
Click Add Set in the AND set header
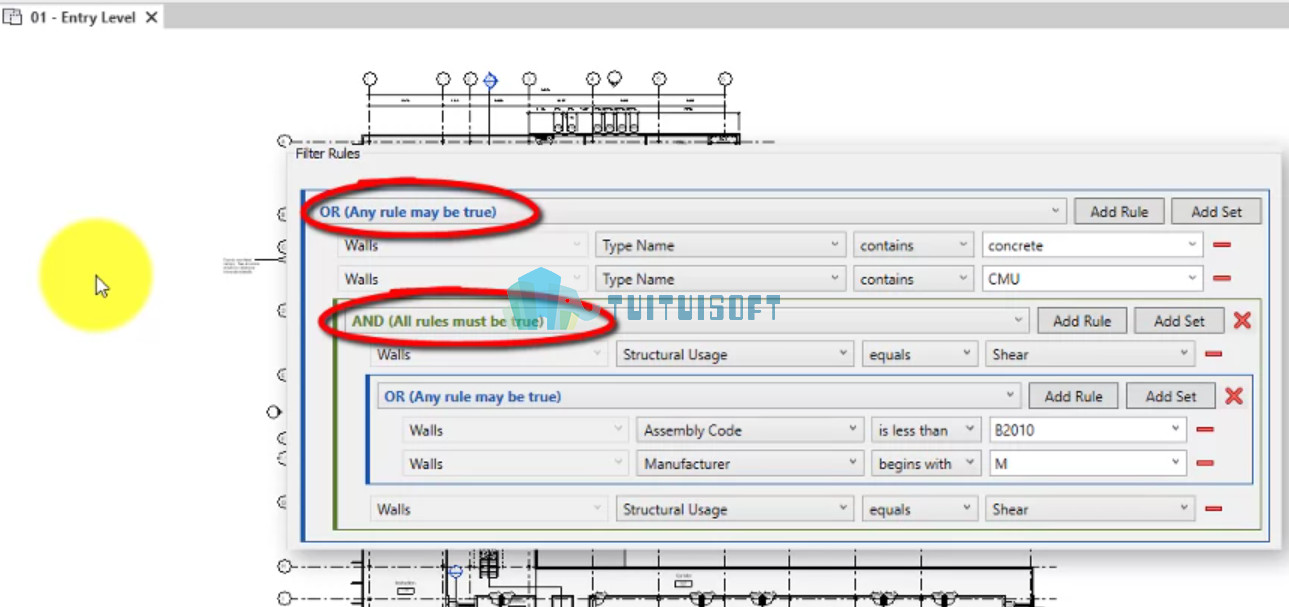click(x=1180, y=321)
